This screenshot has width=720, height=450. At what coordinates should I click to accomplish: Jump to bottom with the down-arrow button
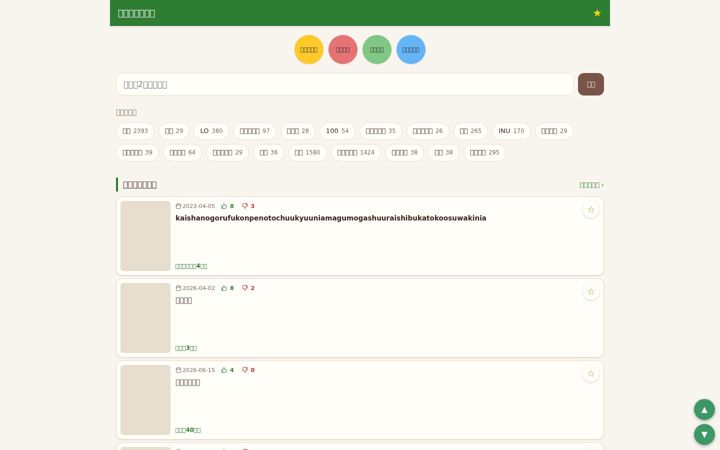pyautogui.click(x=704, y=434)
